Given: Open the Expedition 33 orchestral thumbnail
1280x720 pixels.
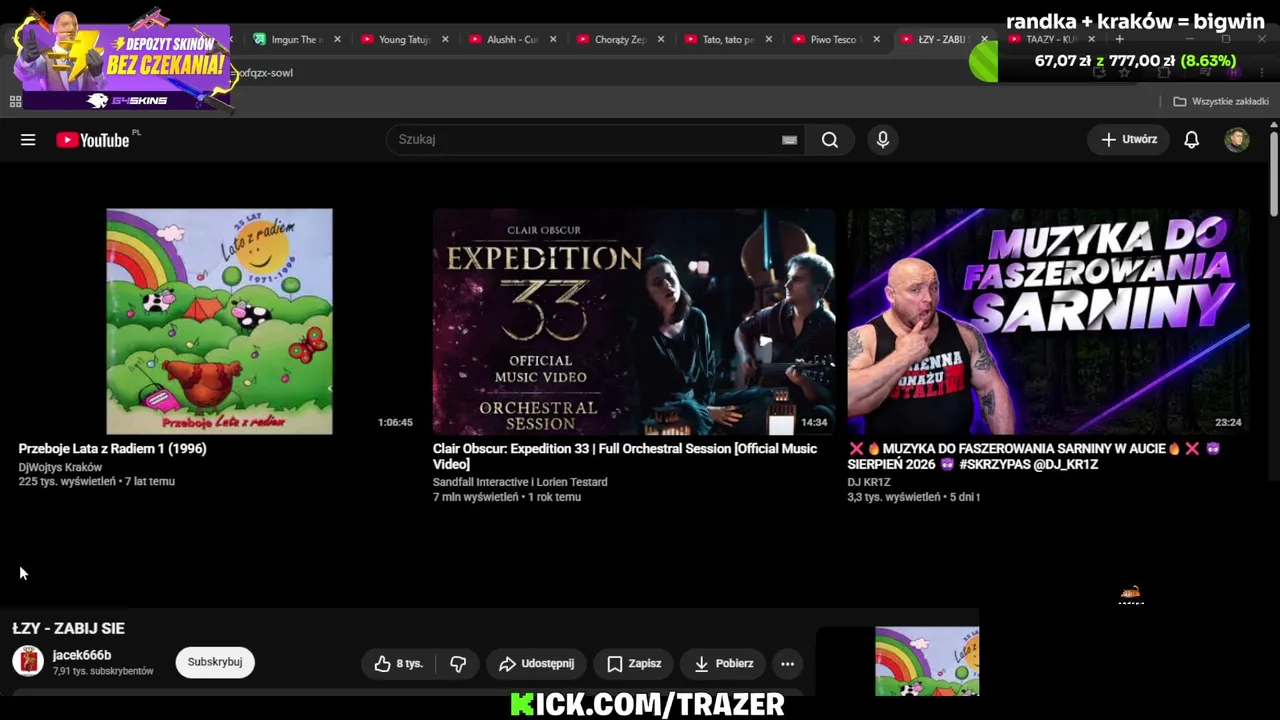Looking at the screenshot, I should point(634,321).
